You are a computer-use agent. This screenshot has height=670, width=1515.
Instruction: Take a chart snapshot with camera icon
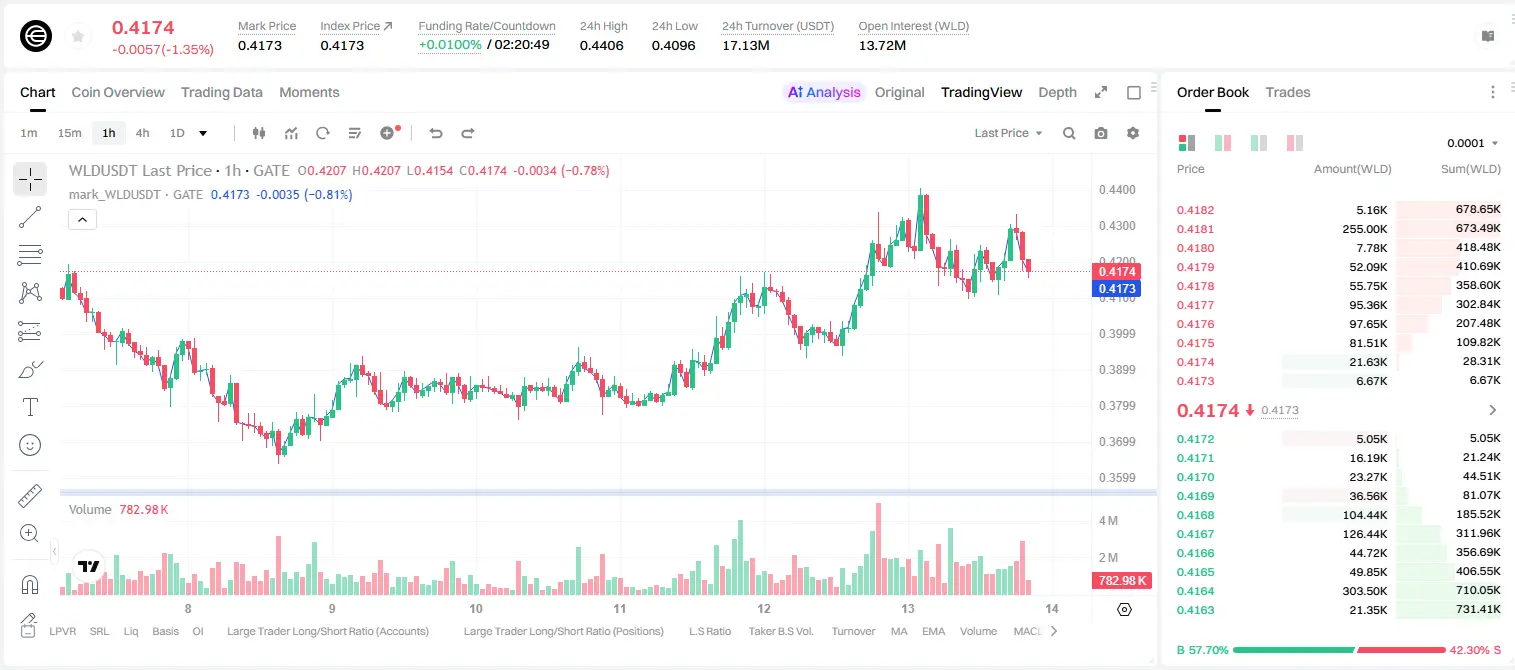(x=1101, y=133)
